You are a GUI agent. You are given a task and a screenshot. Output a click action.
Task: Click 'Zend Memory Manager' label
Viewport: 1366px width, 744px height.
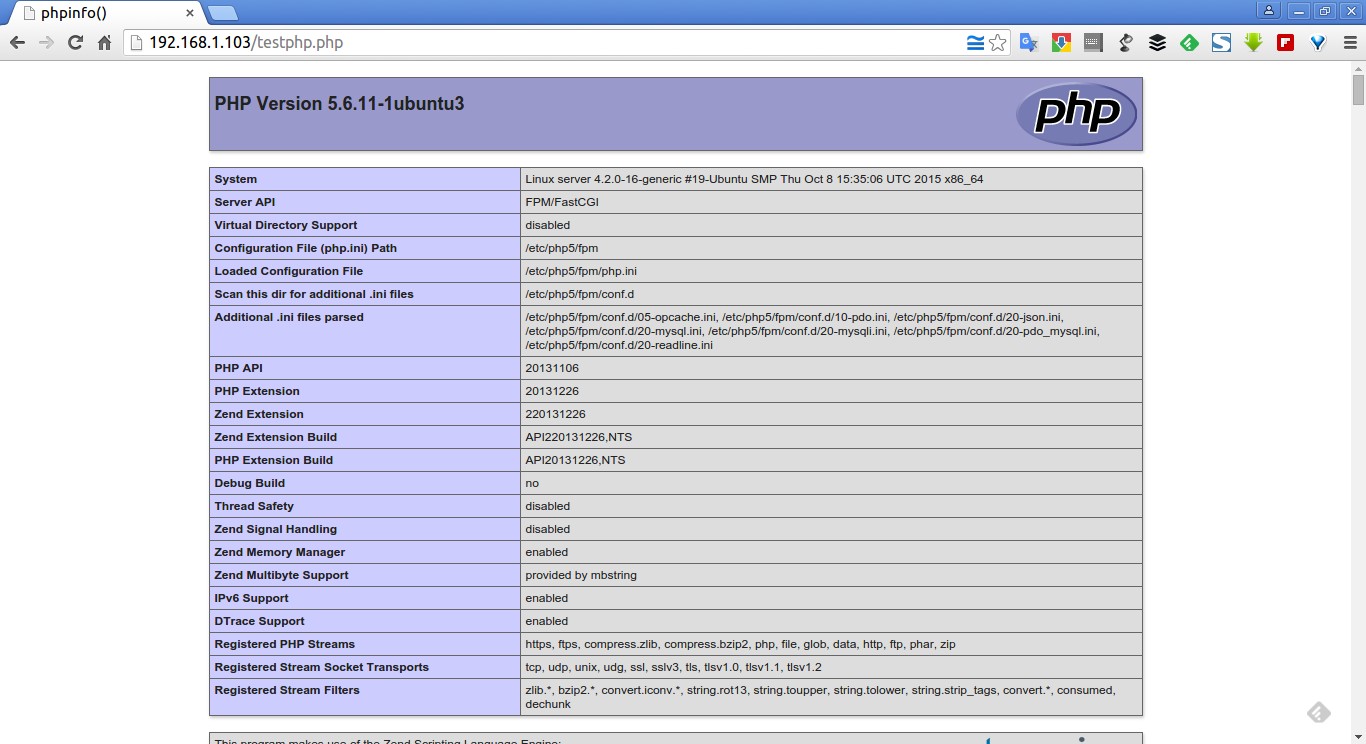[279, 552]
